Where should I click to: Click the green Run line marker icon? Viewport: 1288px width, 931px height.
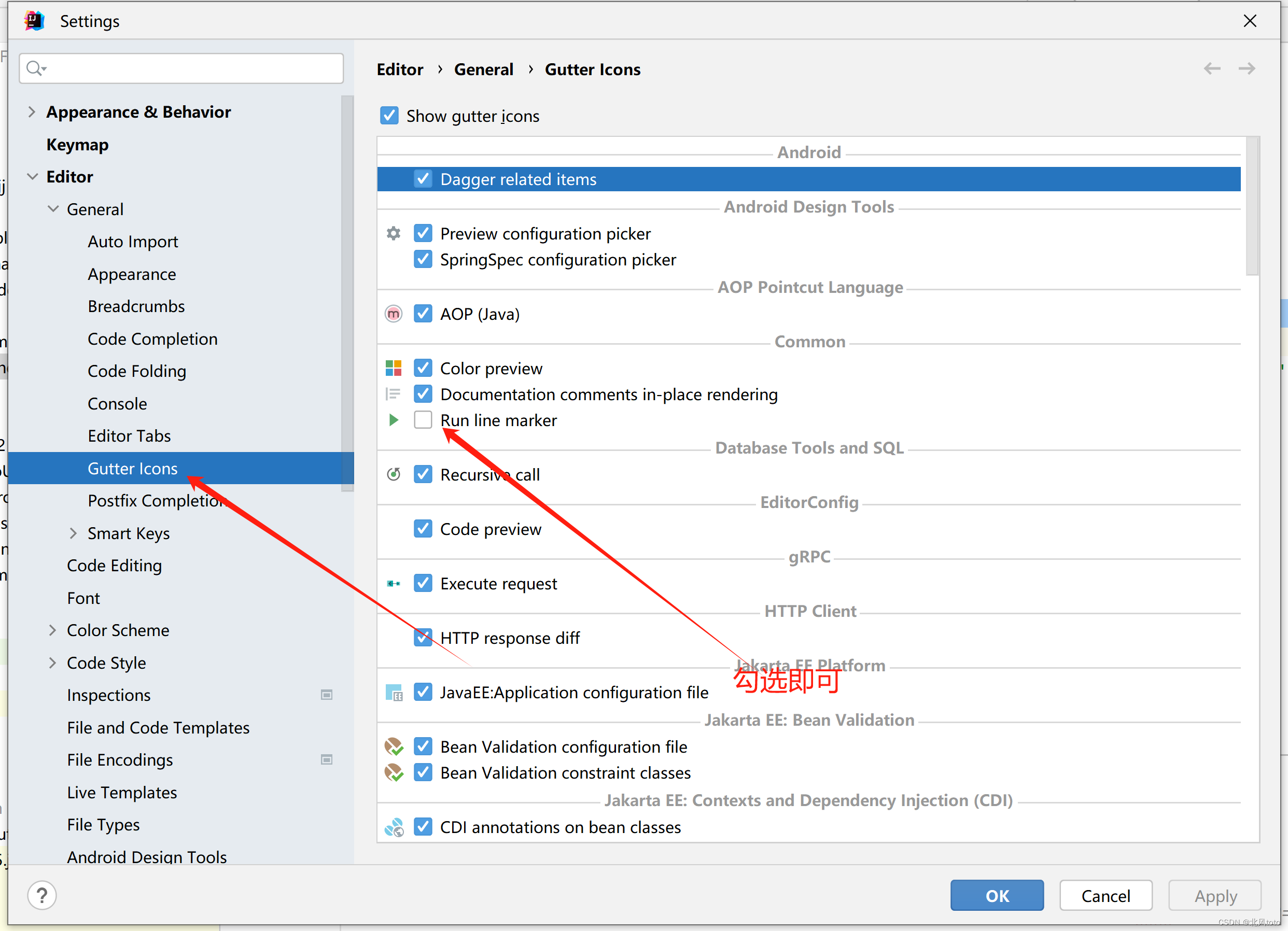[394, 420]
